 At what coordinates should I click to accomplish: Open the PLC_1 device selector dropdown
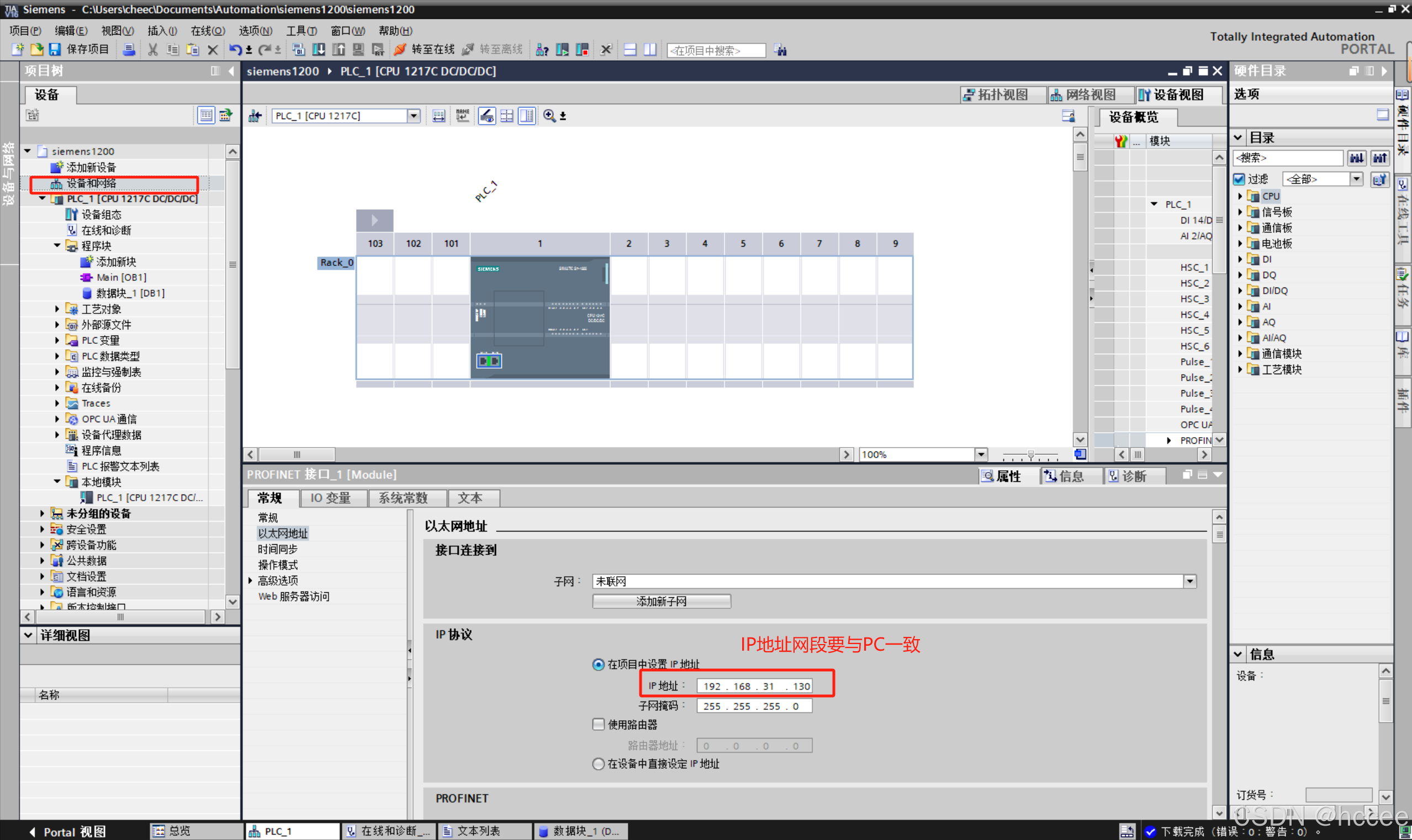tap(414, 116)
